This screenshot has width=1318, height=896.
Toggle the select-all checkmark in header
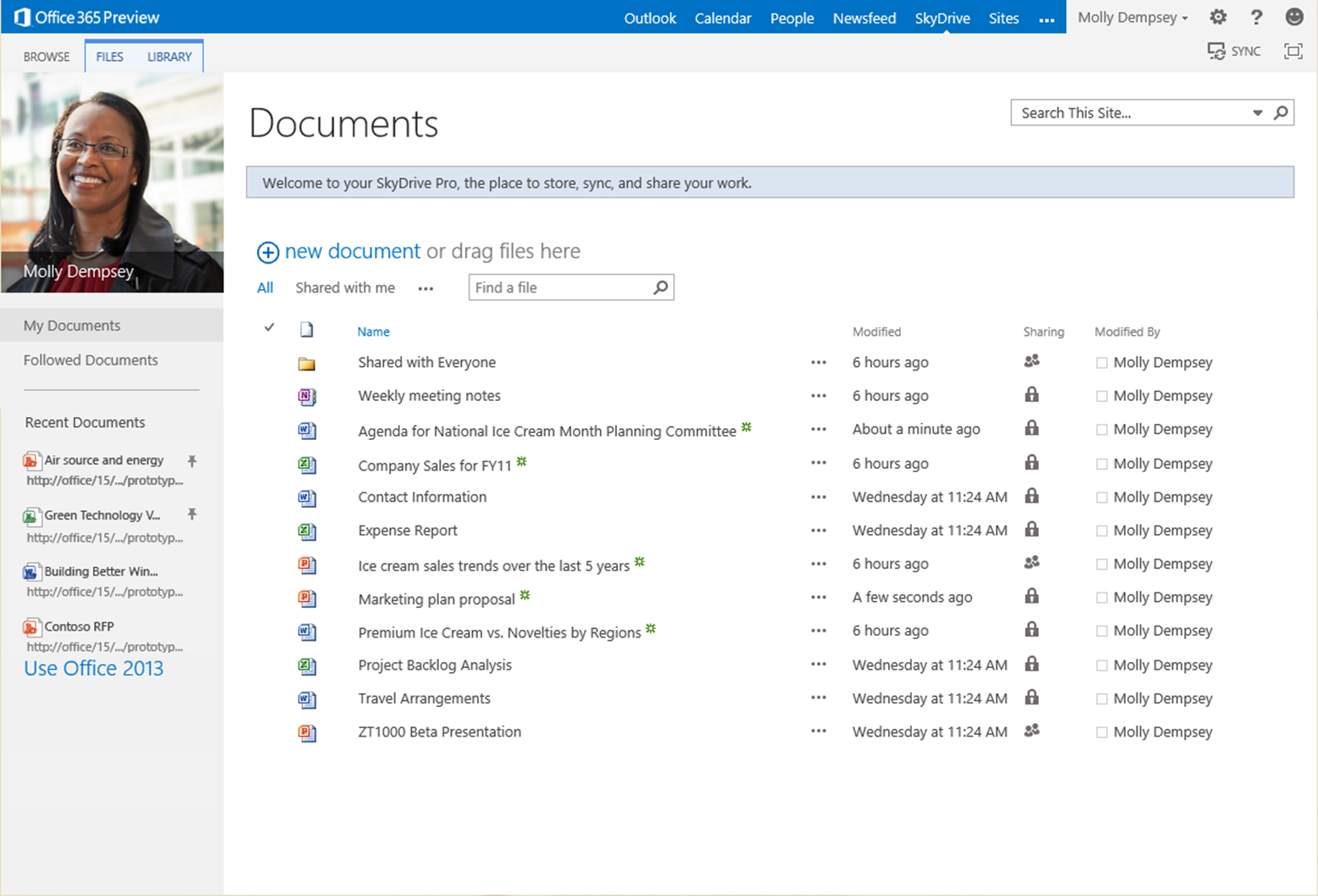[270, 327]
